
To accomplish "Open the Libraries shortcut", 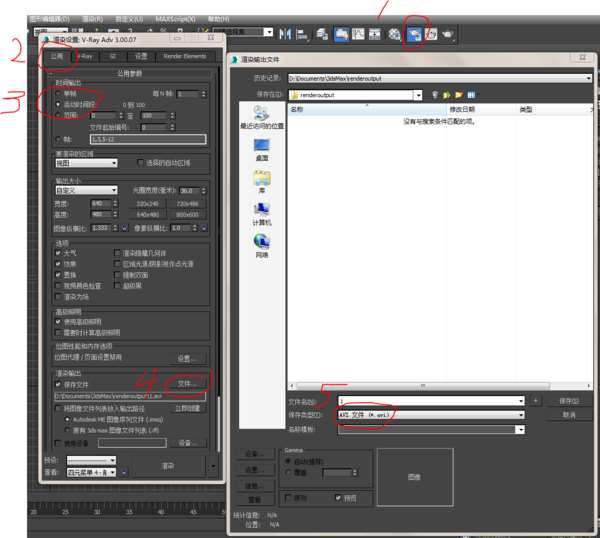I will (262, 182).
